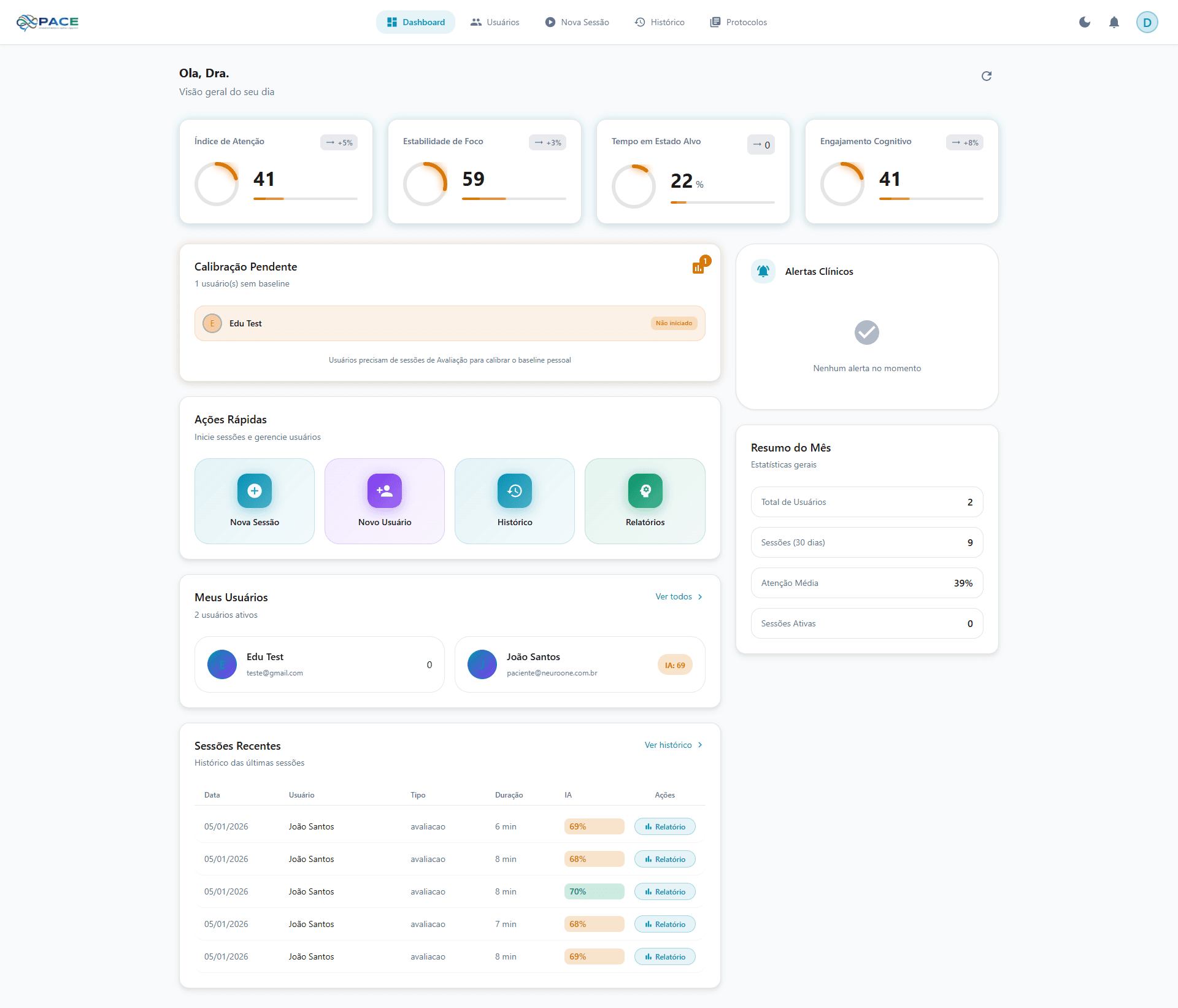
Task: Open Relatório for the 70% session
Action: click(x=665, y=891)
